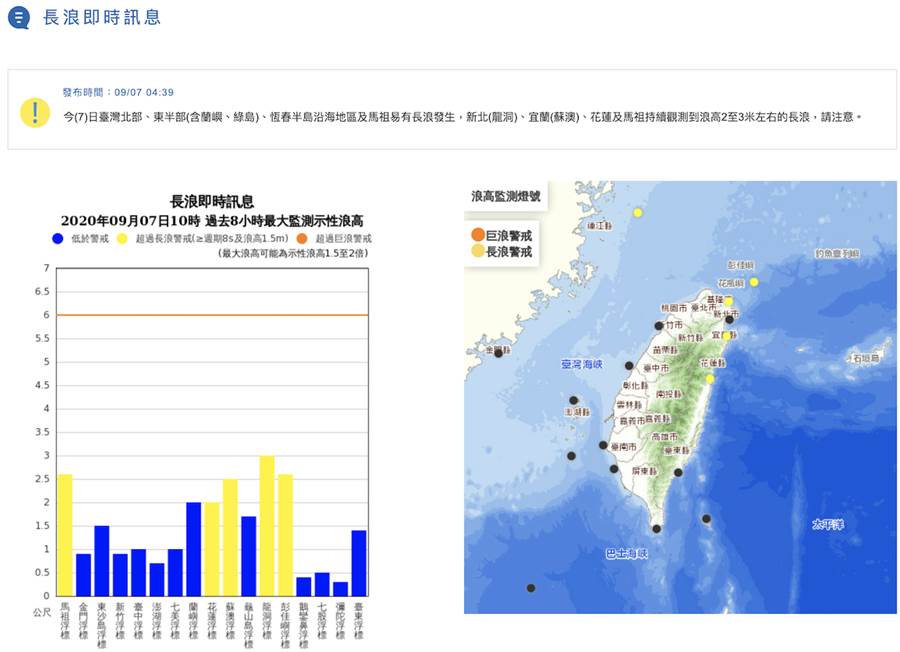Click the blue bar for 新竹浮標
Viewport: 900px width, 652px height.
(x=120, y=575)
